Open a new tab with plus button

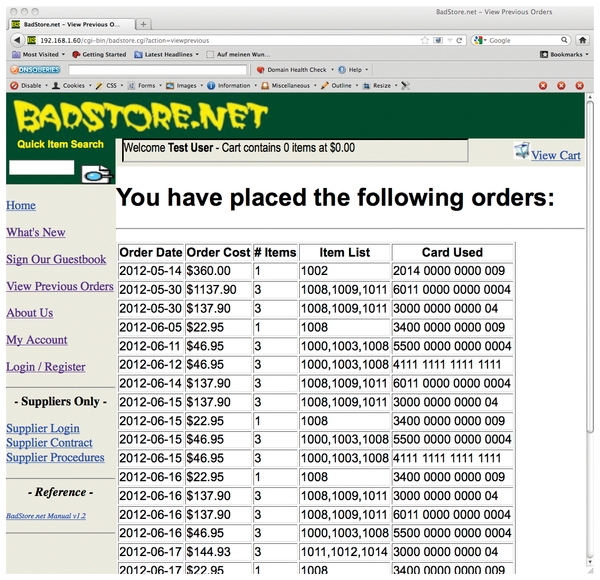pyautogui.click(x=145, y=24)
